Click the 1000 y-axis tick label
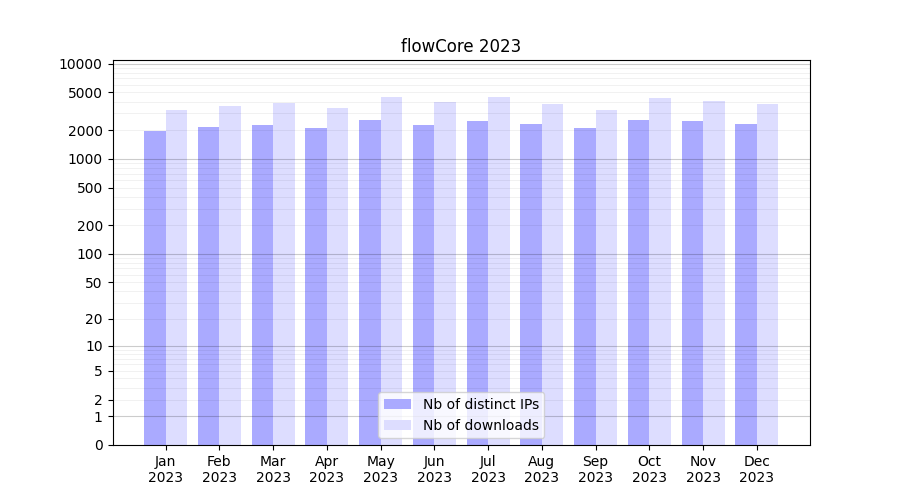Screen dimensions: 900x500 tap(84, 159)
